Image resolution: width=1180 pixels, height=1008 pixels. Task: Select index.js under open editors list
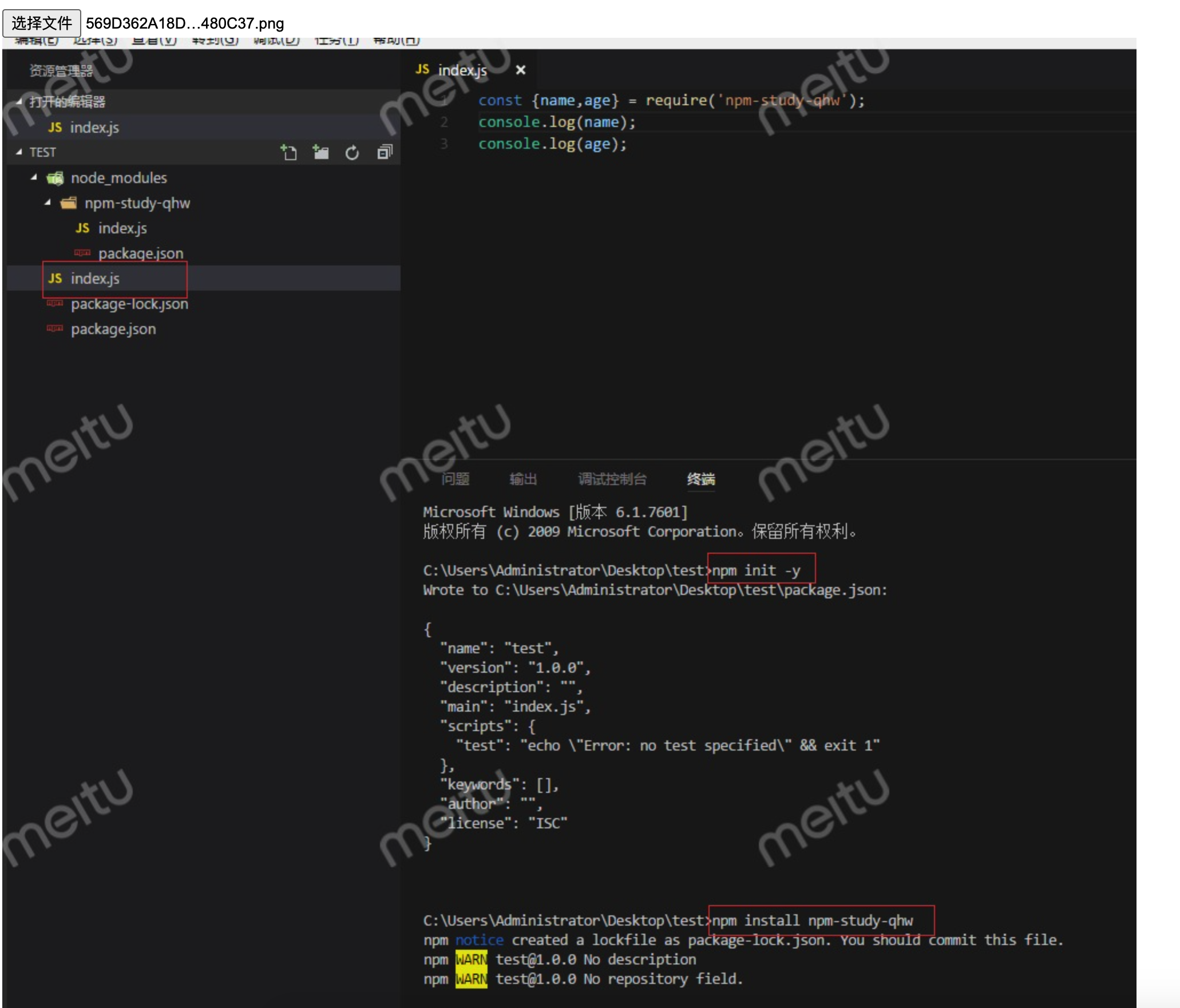point(94,127)
